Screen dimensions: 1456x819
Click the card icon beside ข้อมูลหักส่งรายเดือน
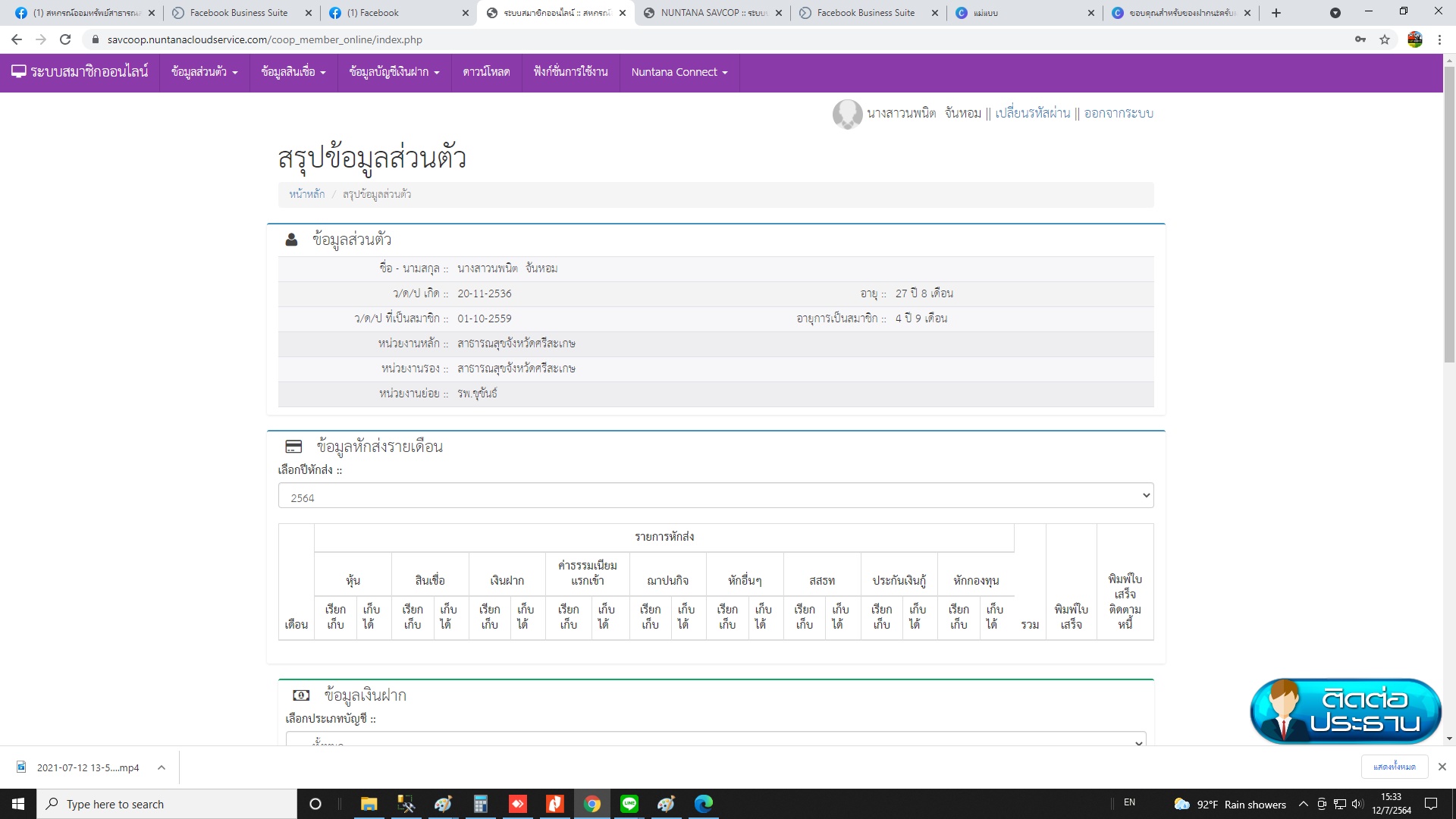[x=293, y=447]
